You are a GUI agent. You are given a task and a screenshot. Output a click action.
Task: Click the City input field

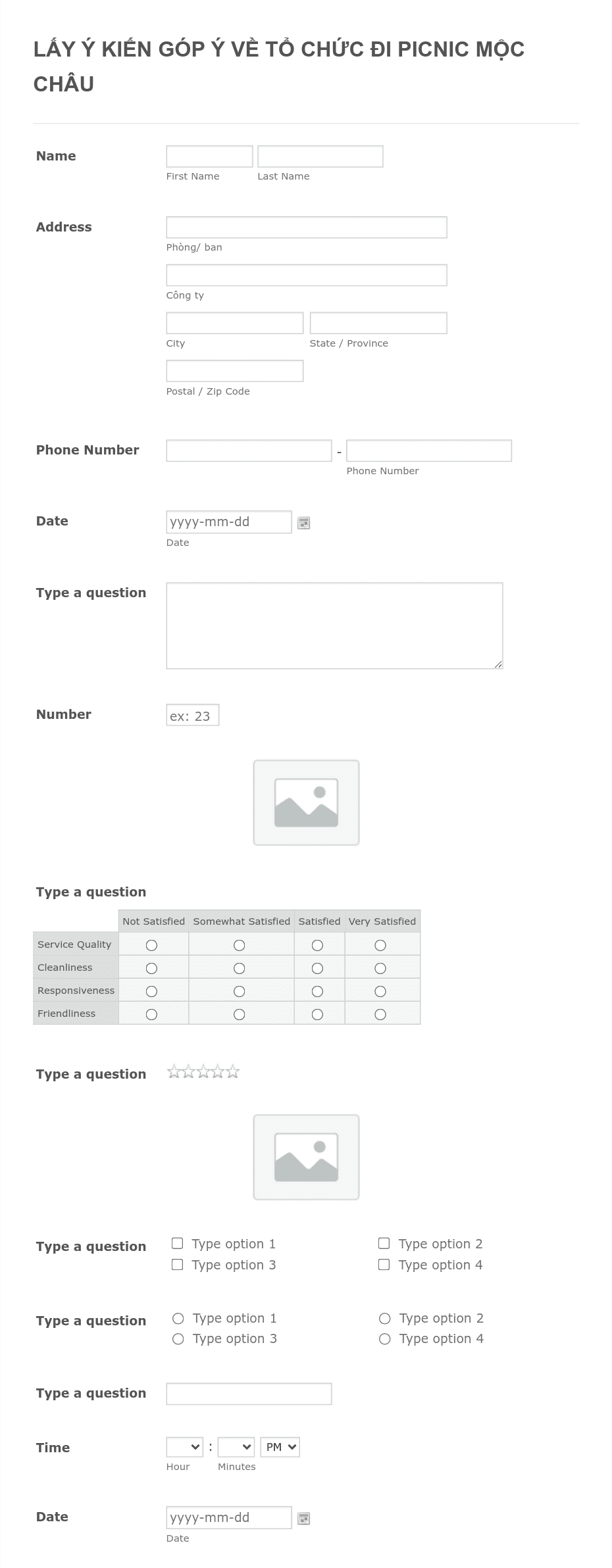234,323
